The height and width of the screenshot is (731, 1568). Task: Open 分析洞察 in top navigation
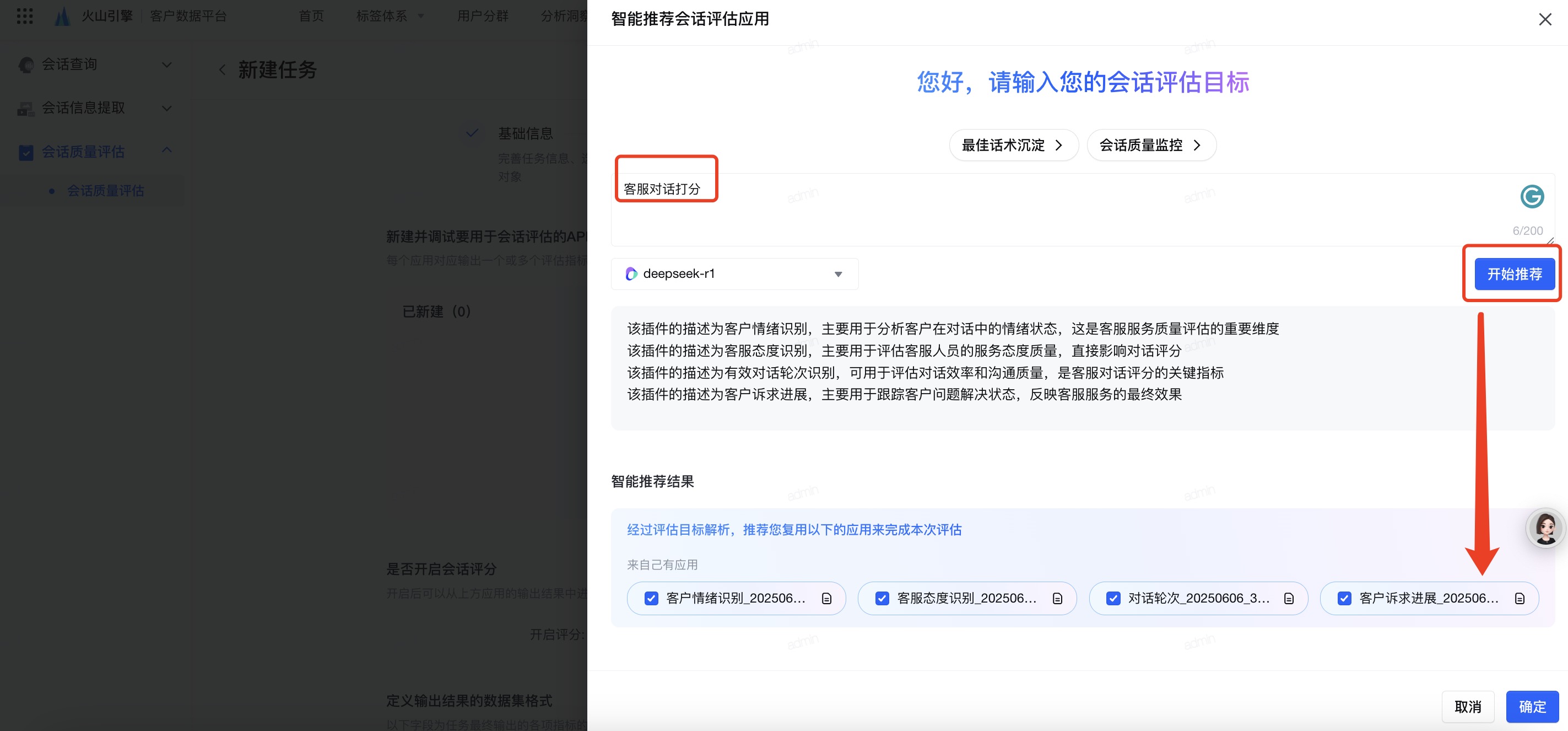(x=564, y=16)
